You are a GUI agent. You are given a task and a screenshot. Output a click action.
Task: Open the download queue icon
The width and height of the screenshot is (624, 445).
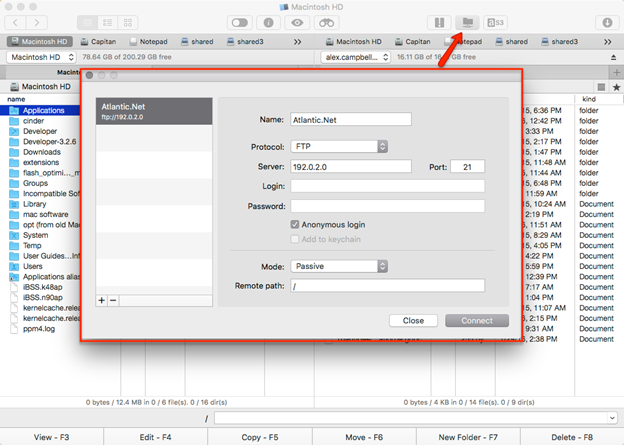[607, 23]
